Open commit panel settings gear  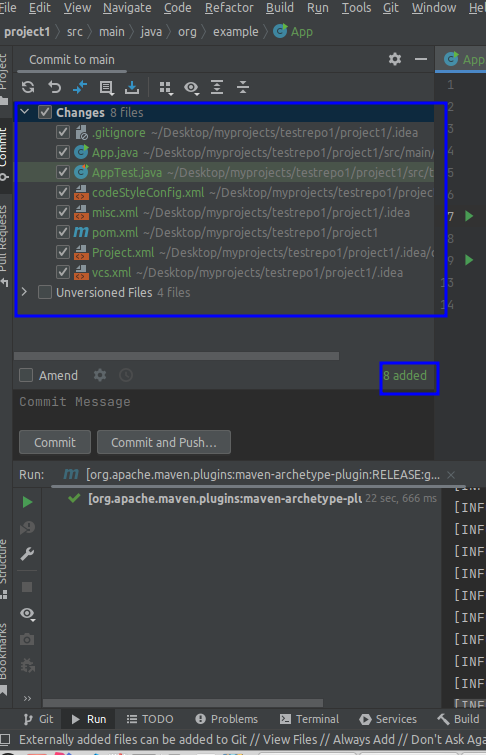click(x=395, y=59)
